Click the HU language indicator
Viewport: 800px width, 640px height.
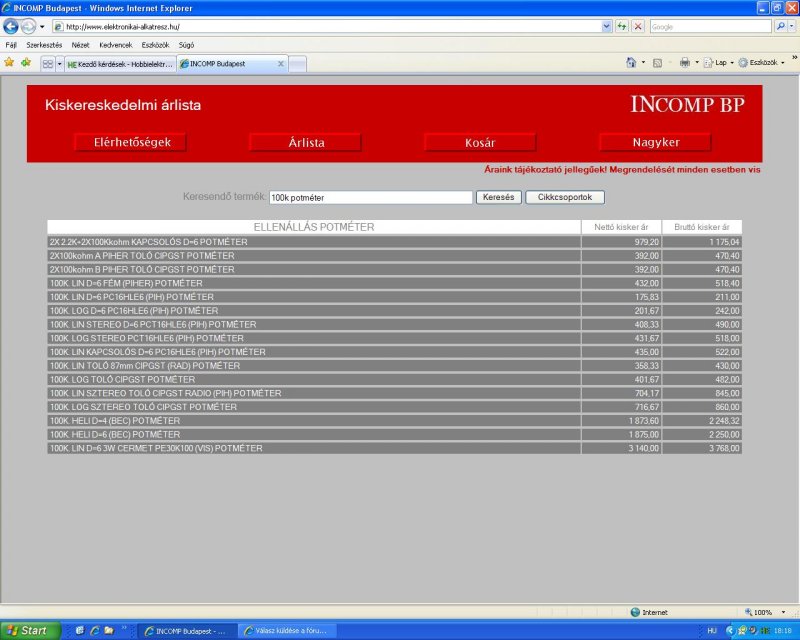point(712,631)
